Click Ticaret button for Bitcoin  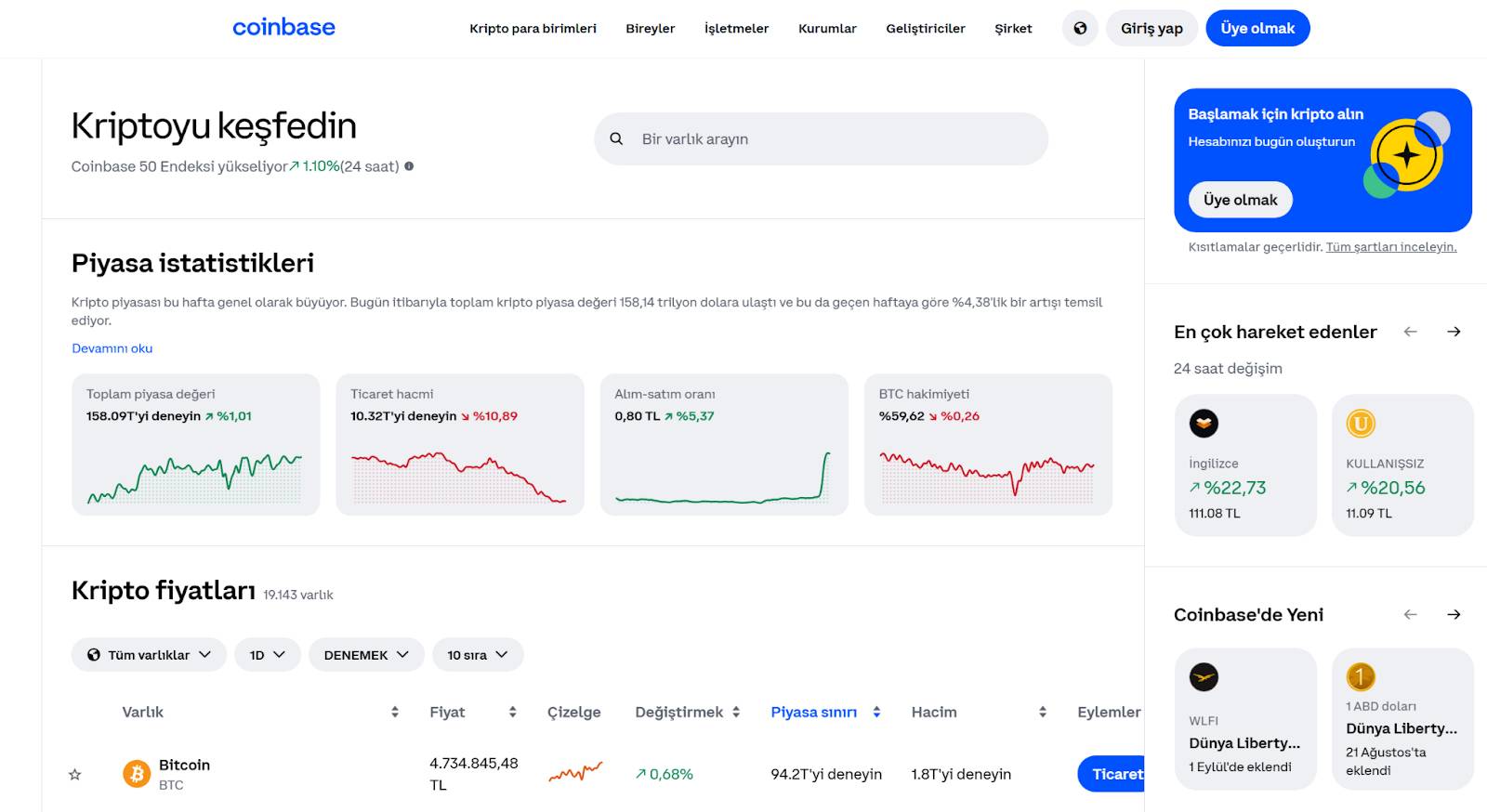[x=1112, y=774]
